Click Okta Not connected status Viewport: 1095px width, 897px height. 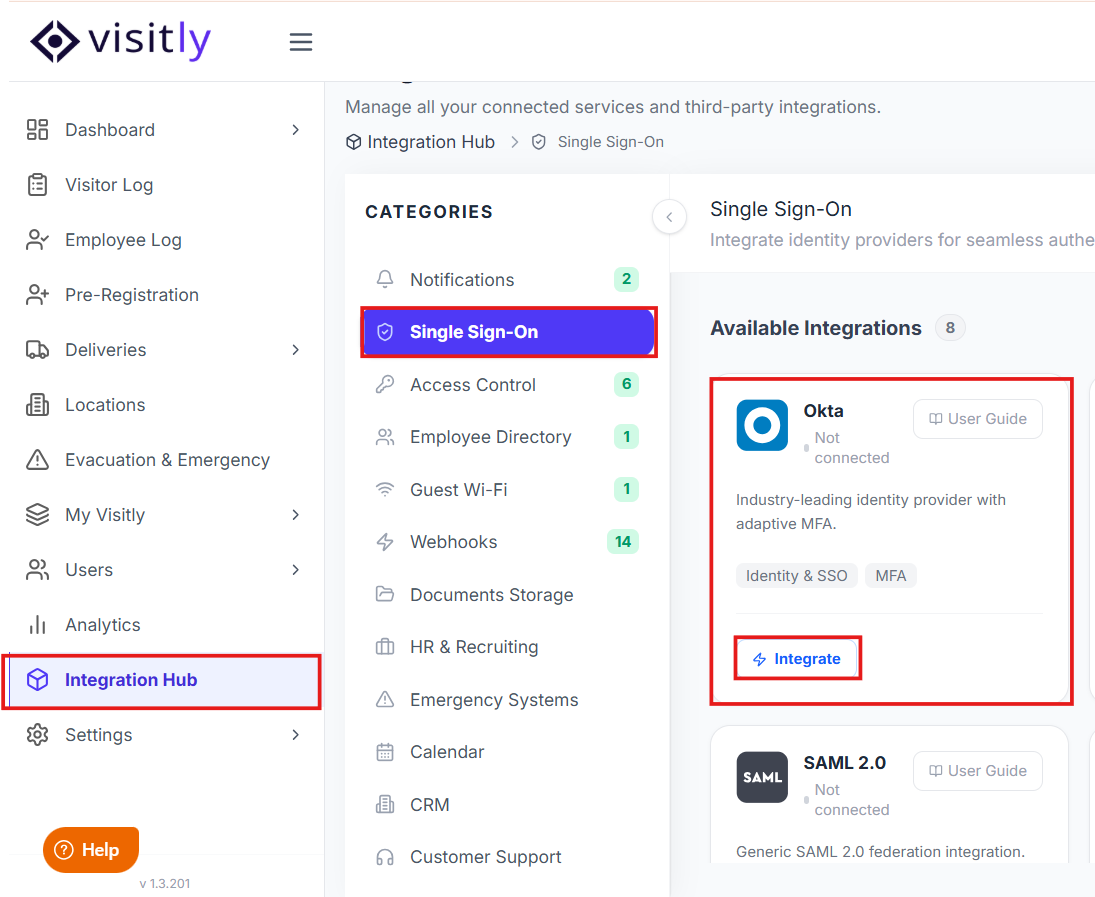pos(846,448)
